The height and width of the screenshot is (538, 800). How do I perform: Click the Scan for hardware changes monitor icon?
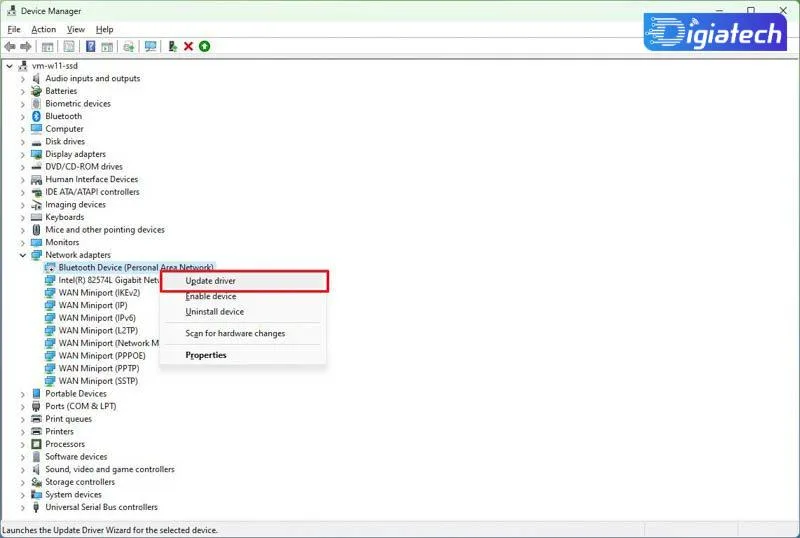point(151,46)
